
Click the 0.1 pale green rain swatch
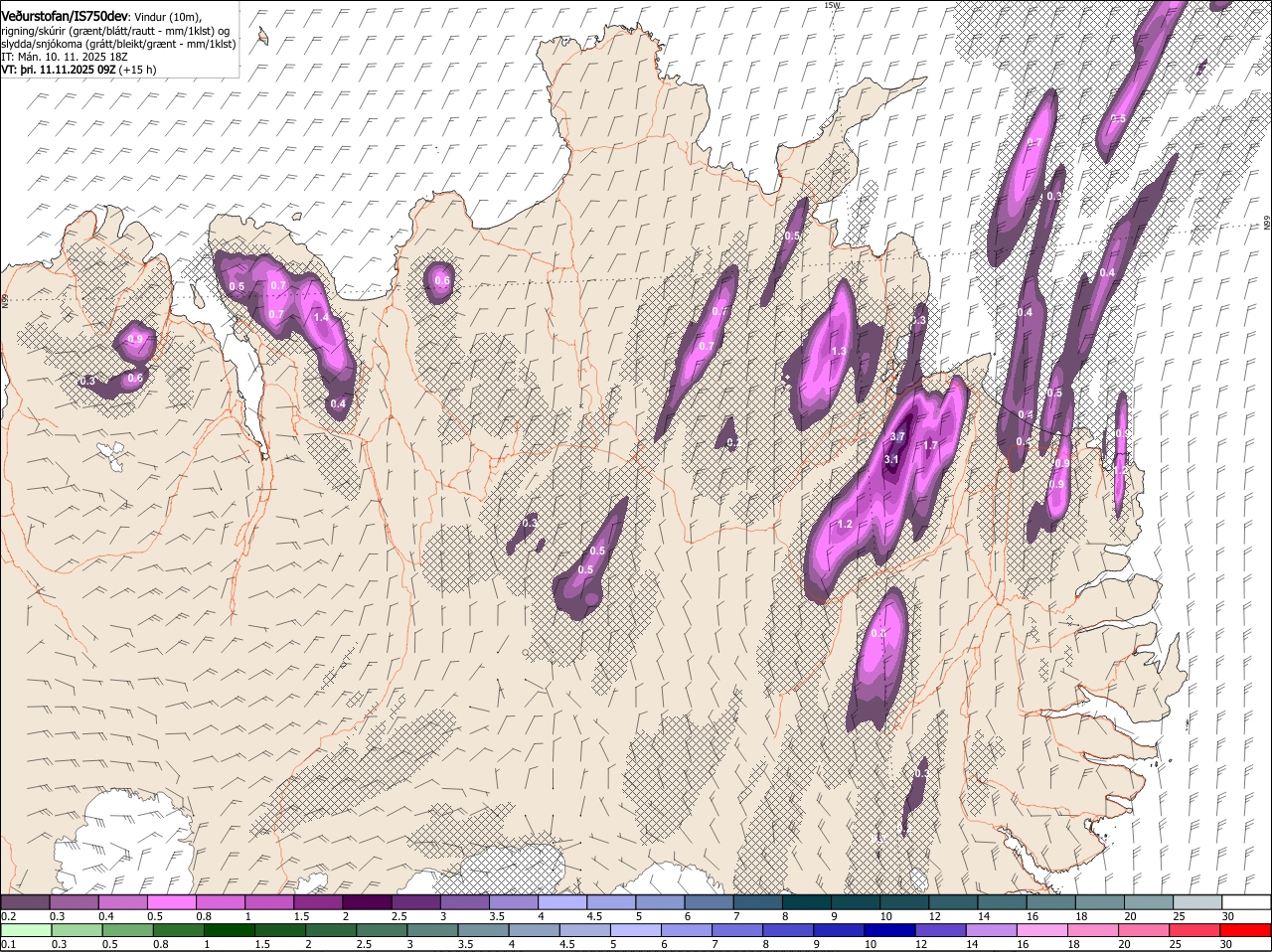pyautogui.click(x=26, y=930)
